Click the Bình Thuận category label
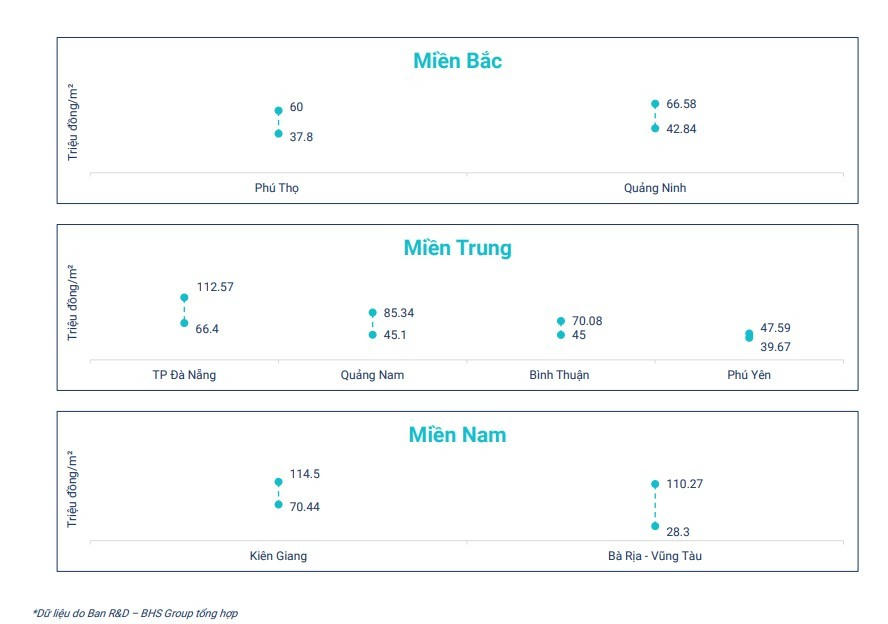This screenshot has width=888, height=624. click(x=559, y=375)
